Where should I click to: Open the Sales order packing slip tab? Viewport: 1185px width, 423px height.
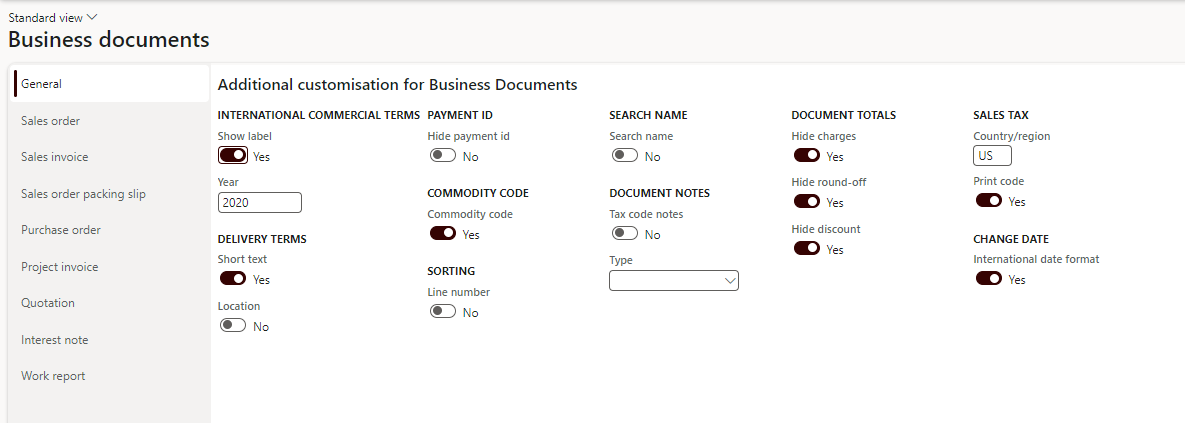(111, 194)
